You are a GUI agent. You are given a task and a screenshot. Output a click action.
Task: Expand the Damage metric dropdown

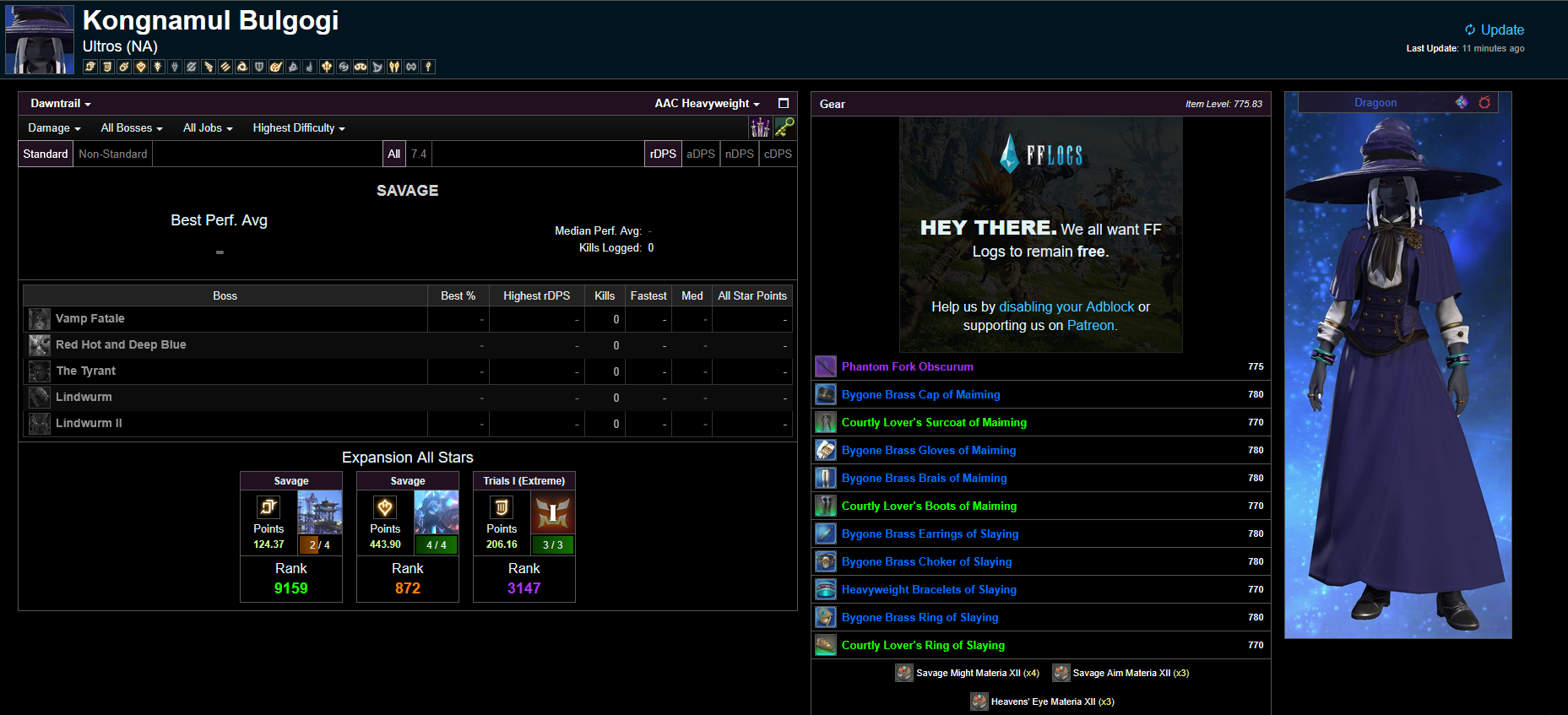pyautogui.click(x=55, y=128)
